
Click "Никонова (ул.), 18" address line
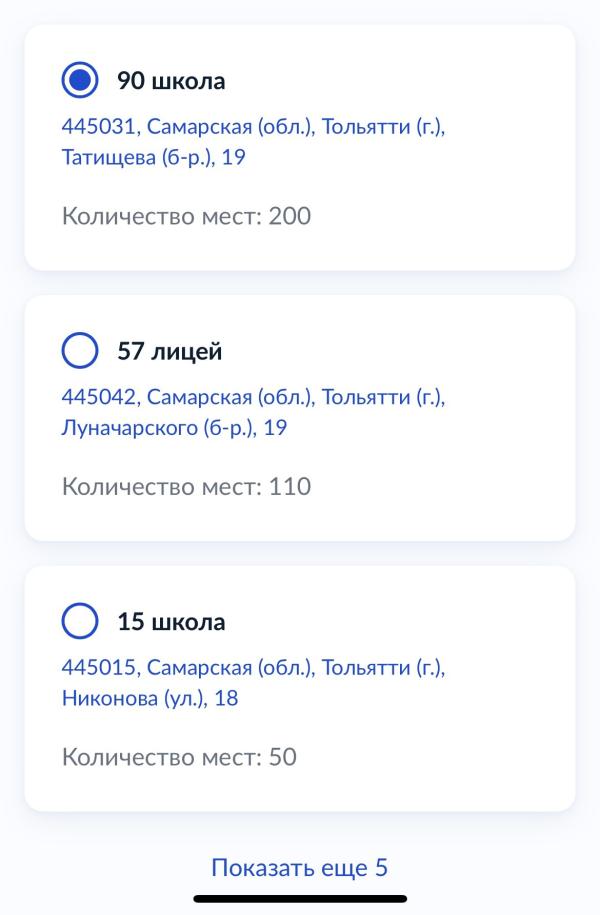(x=150, y=698)
